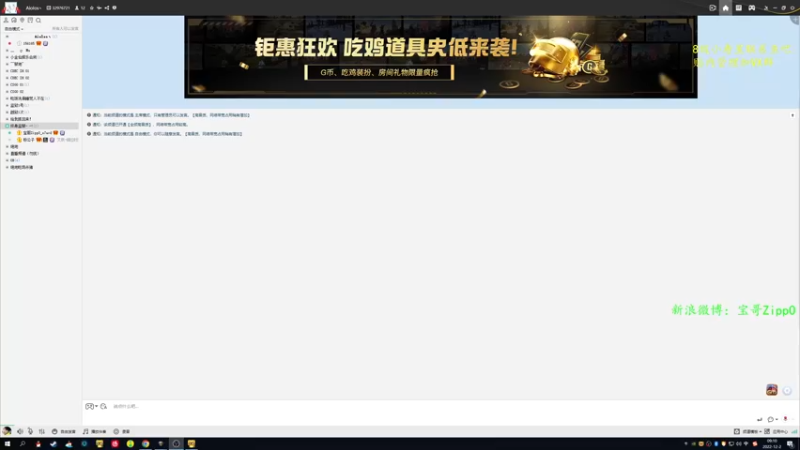Select the last channel in the tree
The height and width of the screenshot is (450, 800).
pyautogui.click(x=21, y=167)
